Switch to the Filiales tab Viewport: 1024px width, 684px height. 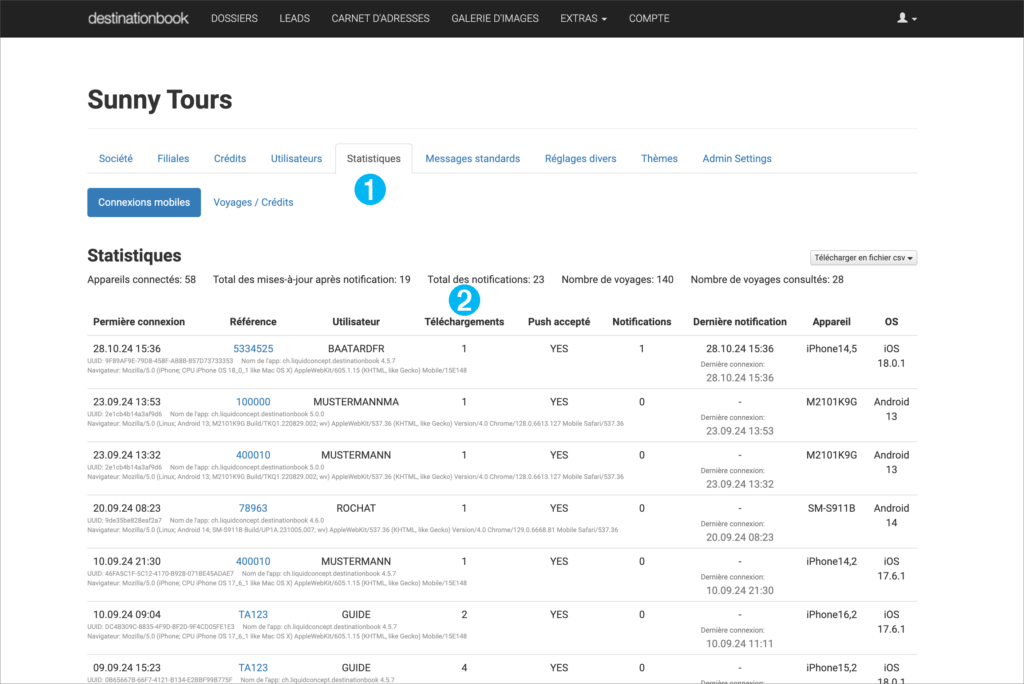point(173,158)
